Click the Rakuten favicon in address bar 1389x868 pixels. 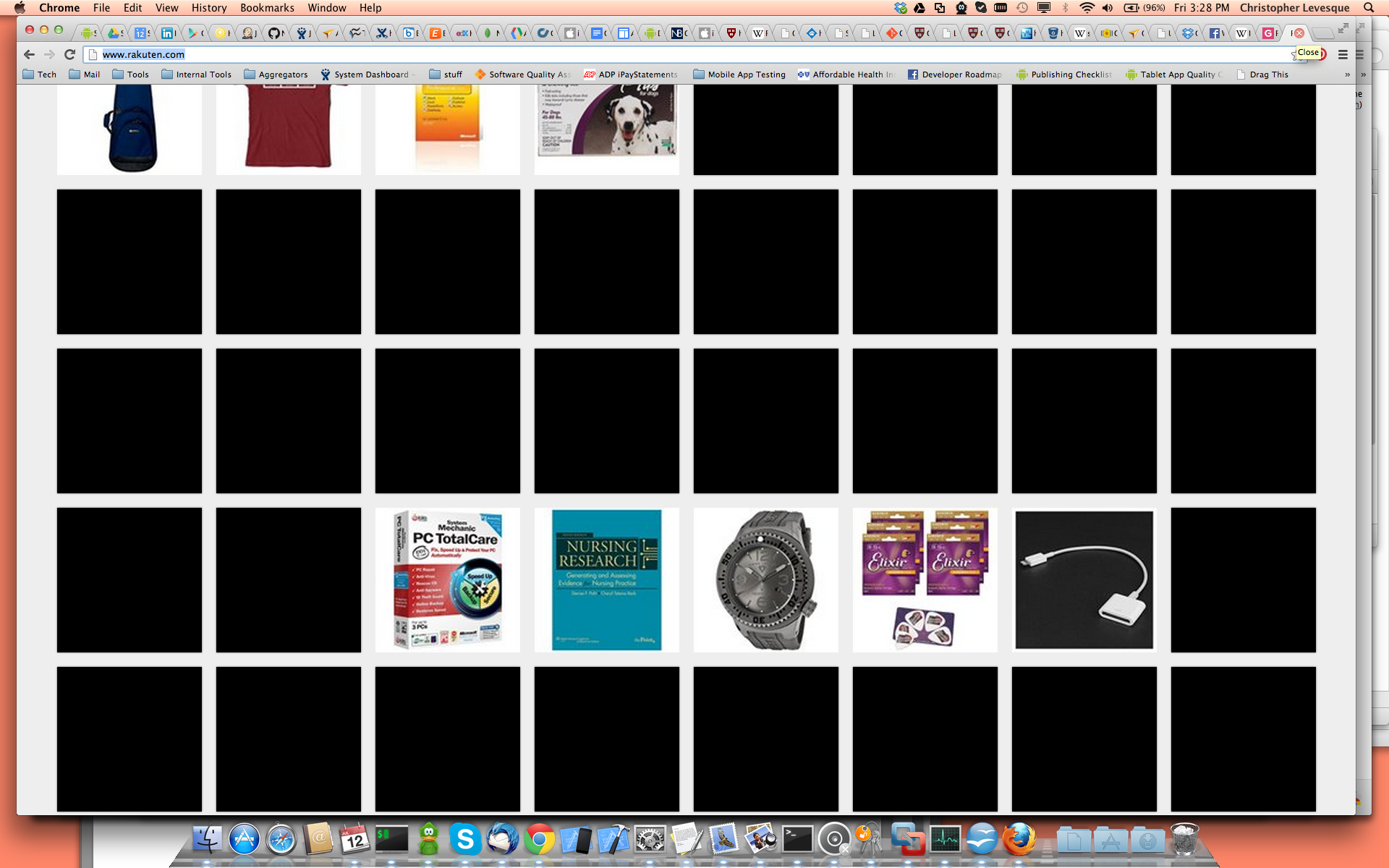coord(91,54)
